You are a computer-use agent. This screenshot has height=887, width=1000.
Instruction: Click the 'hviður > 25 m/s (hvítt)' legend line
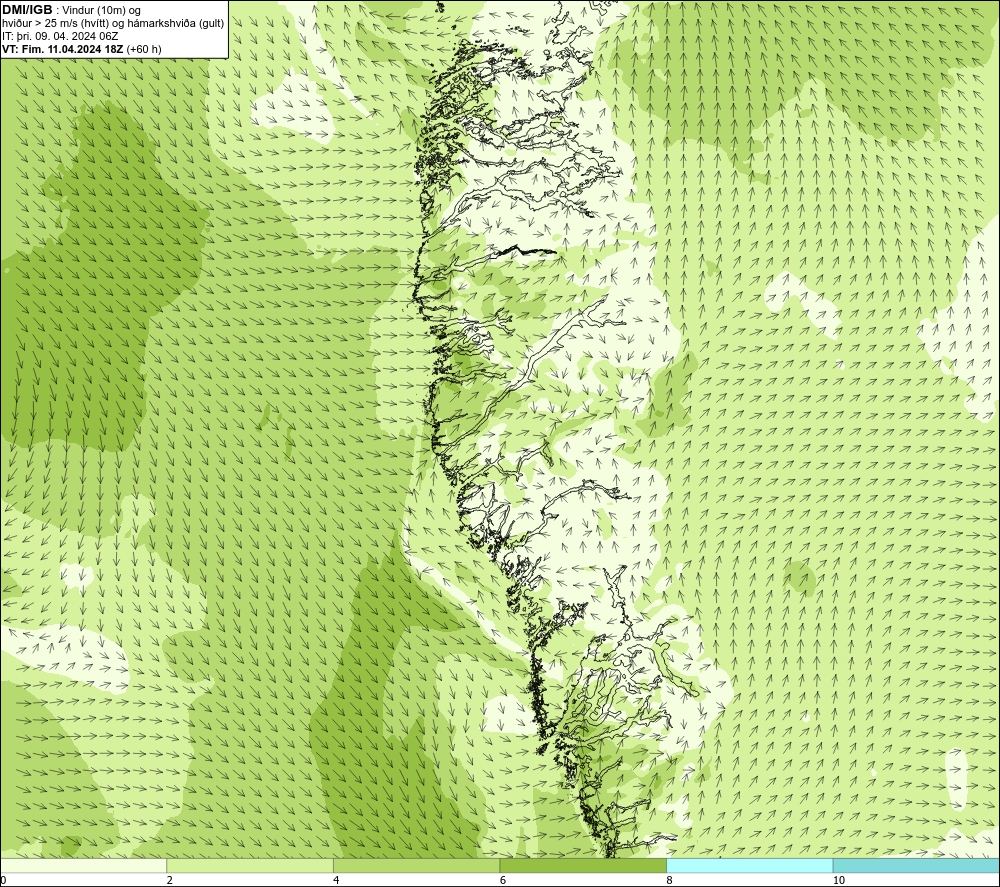click(x=113, y=23)
